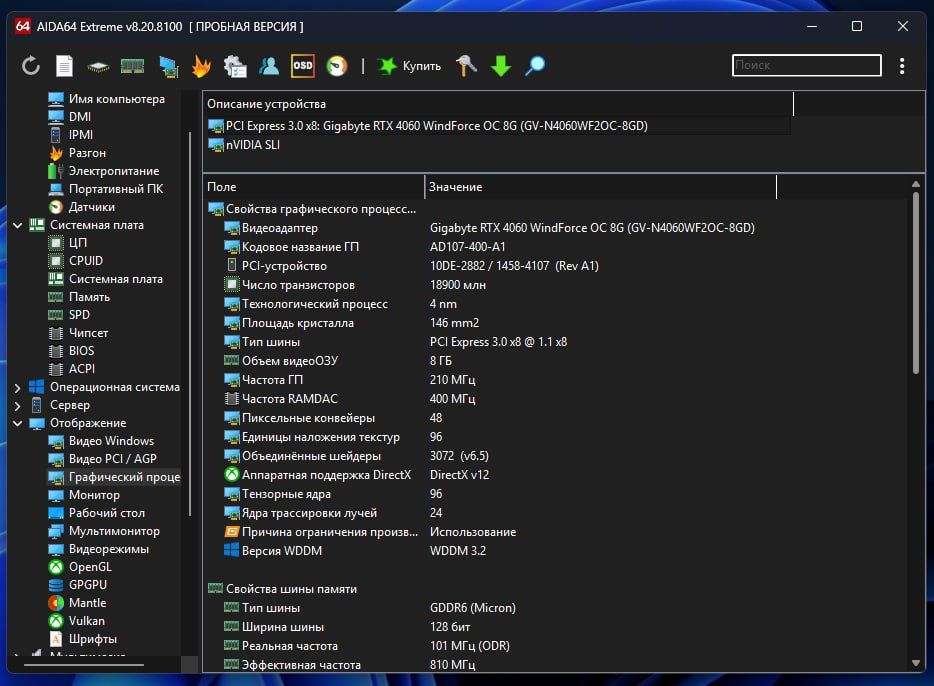Open the OpenGL tree item
This screenshot has width=934, height=686.
coord(80,567)
